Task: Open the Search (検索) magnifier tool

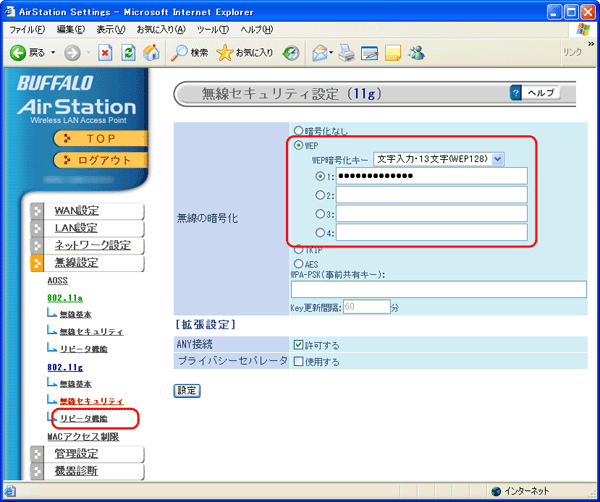Action: click(179, 52)
